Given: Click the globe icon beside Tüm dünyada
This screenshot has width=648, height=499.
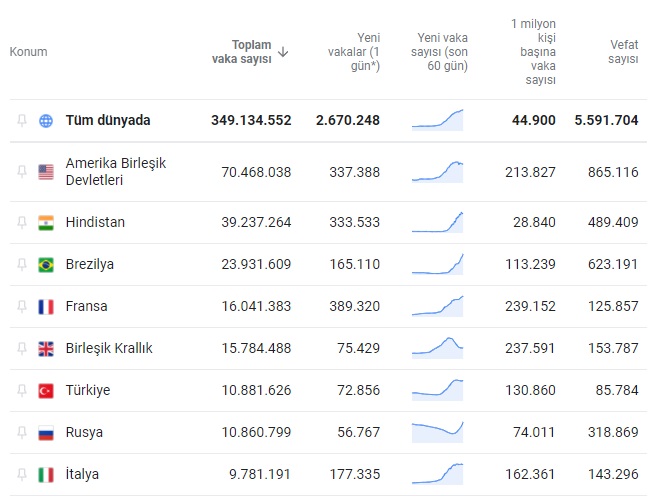Looking at the screenshot, I should point(46,121).
